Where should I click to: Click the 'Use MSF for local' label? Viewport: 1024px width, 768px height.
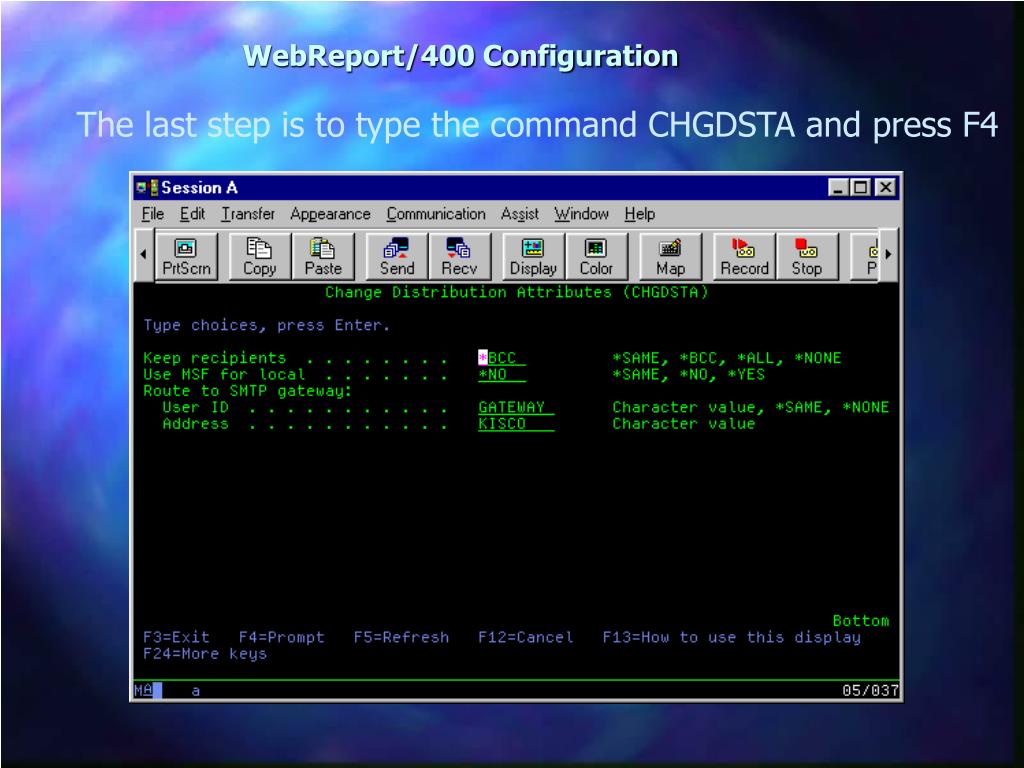224,375
